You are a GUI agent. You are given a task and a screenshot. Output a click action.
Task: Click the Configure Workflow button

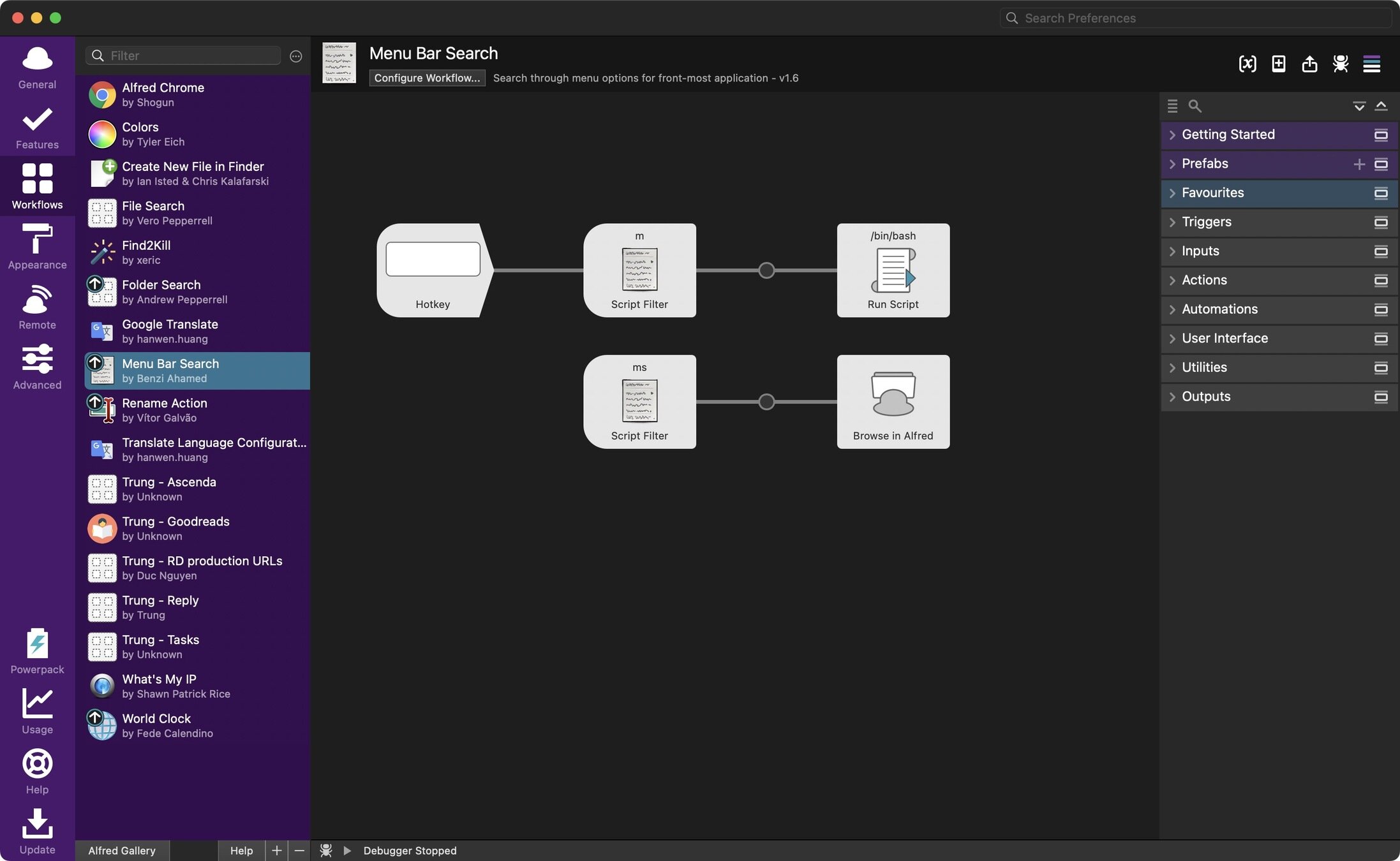[x=427, y=78]
